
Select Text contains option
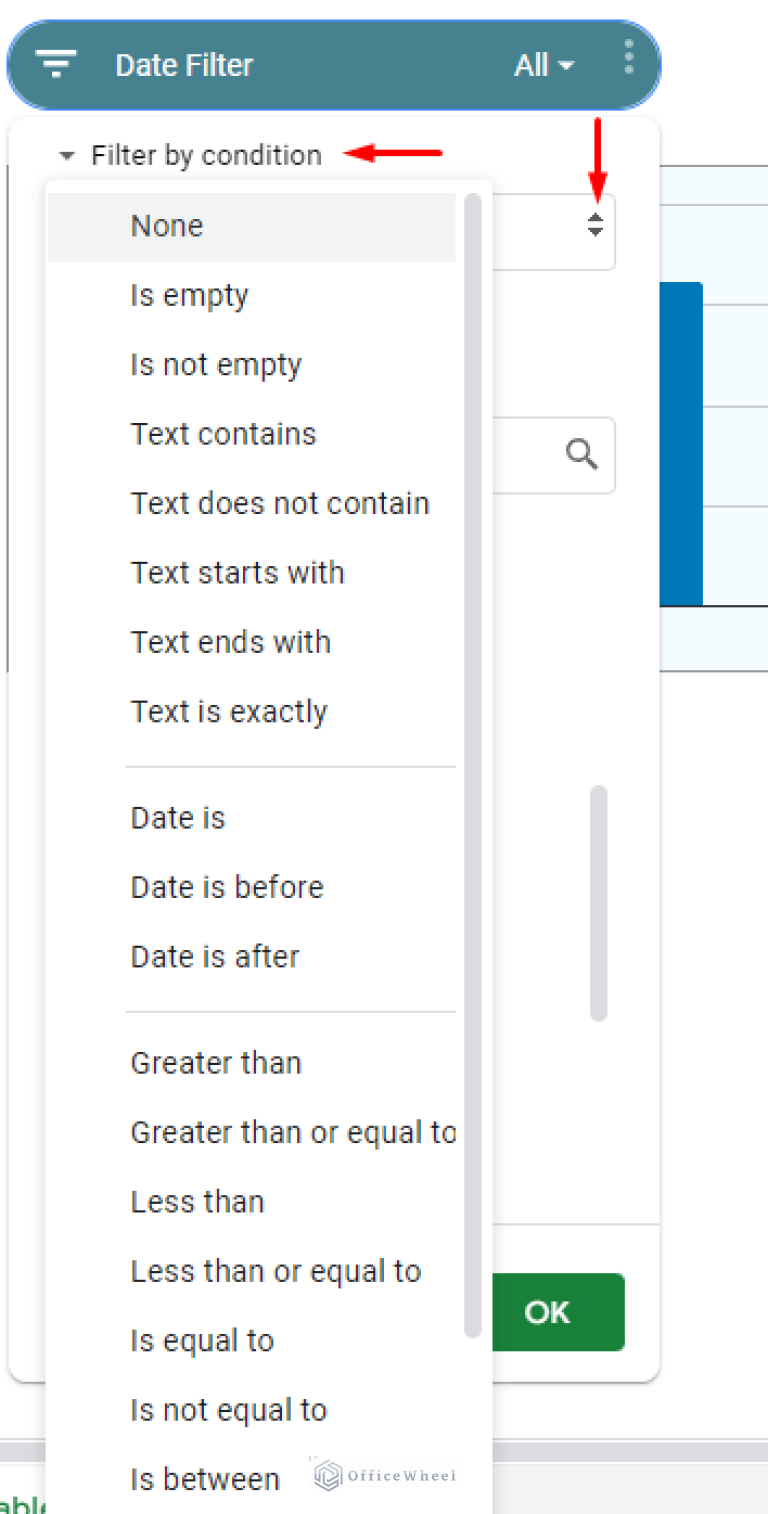(223, 434)
